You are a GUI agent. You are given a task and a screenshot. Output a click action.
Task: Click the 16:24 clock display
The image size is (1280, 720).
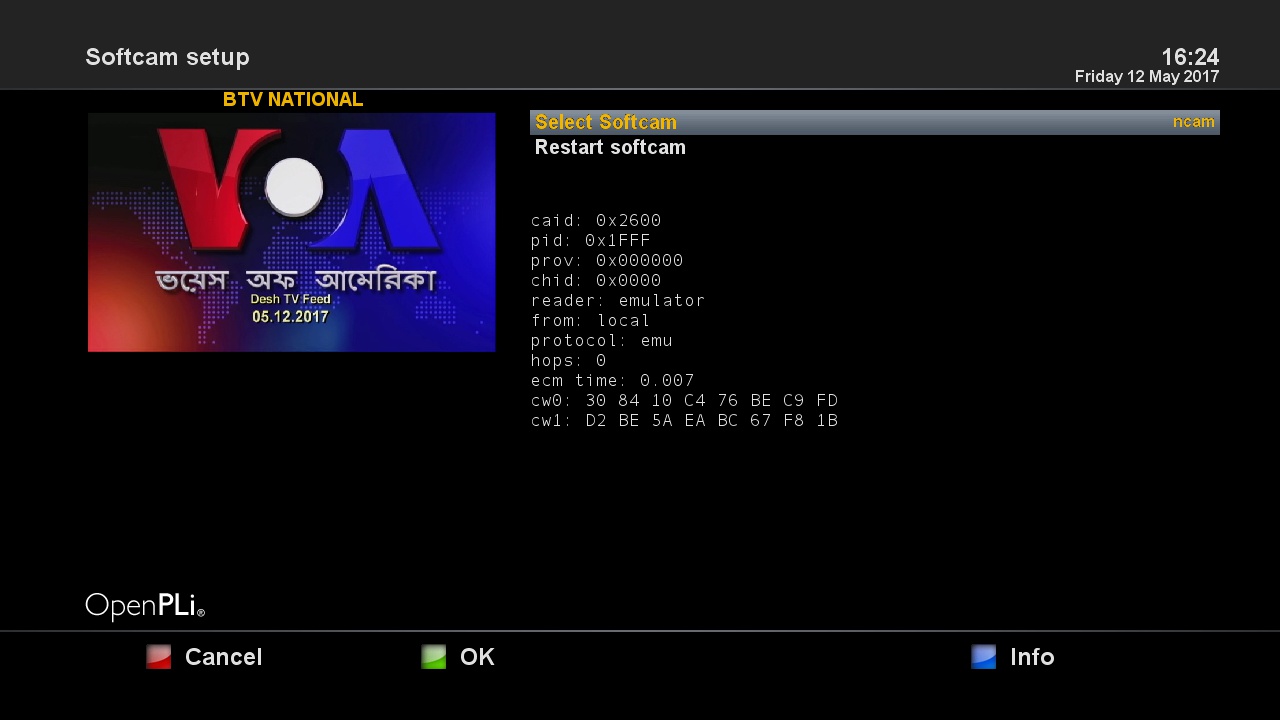[x=1189, y=57]
